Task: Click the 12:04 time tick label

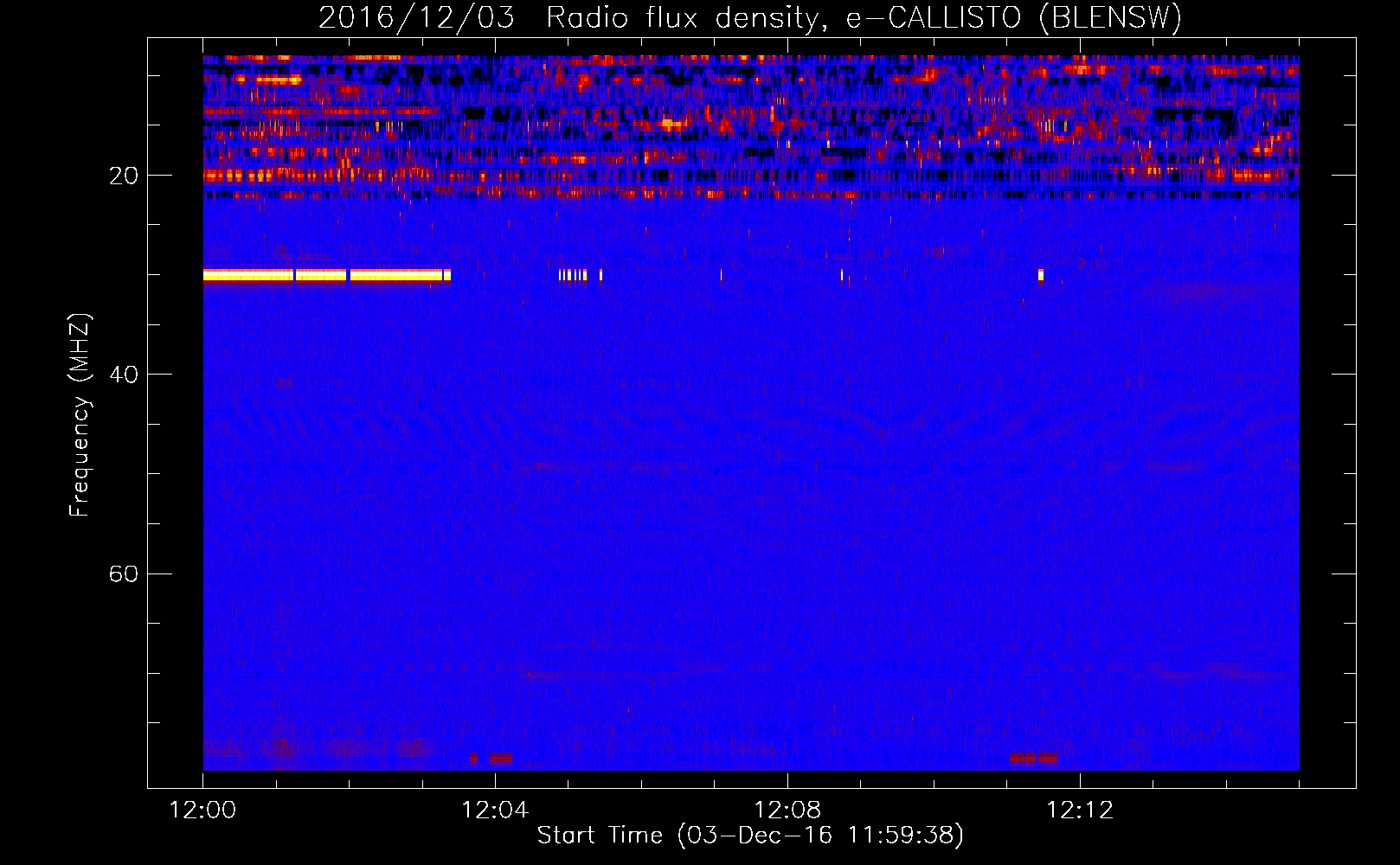Action: click(495, 811)
